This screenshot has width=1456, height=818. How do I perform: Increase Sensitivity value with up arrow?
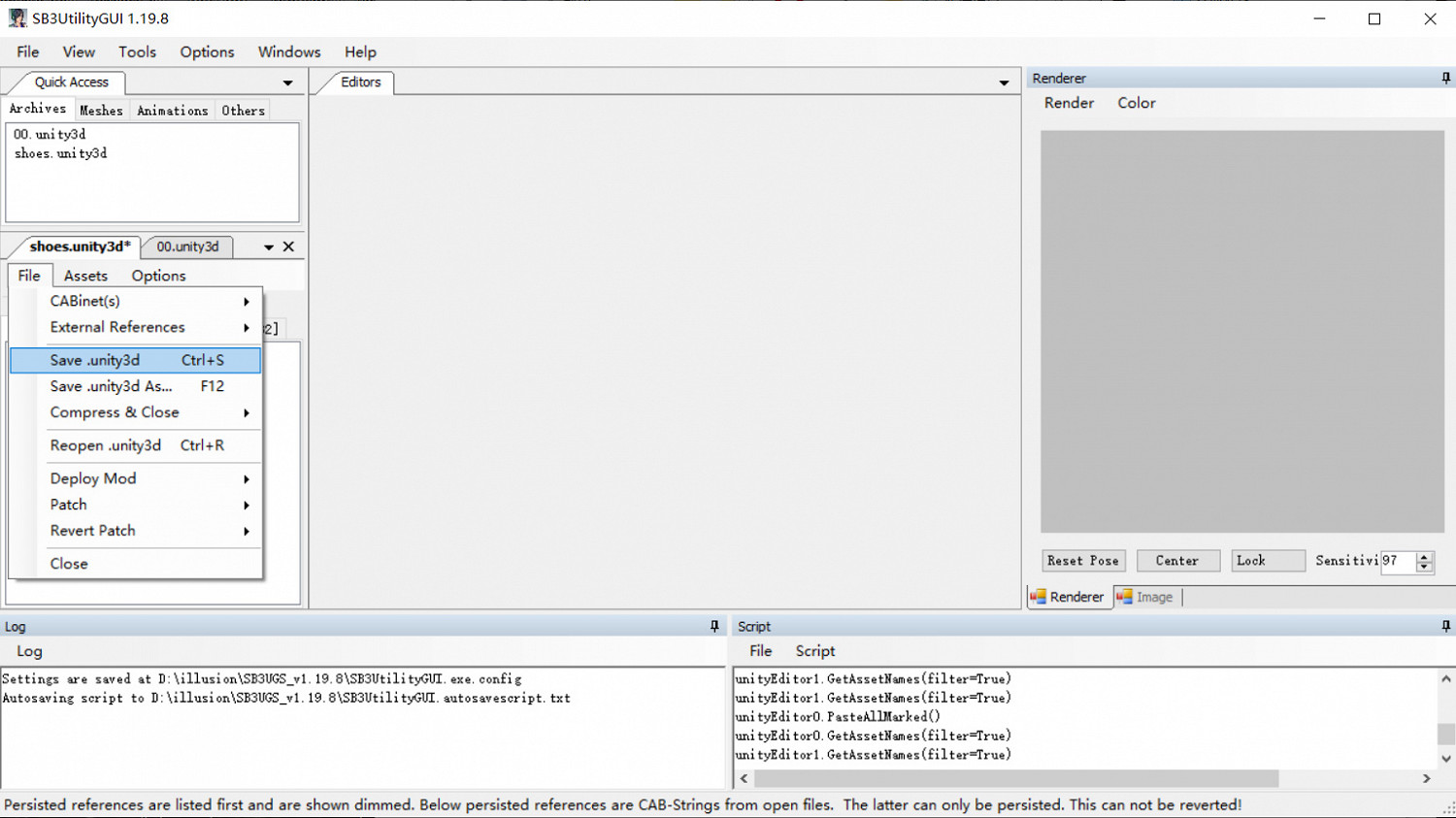pos(1424,556)
